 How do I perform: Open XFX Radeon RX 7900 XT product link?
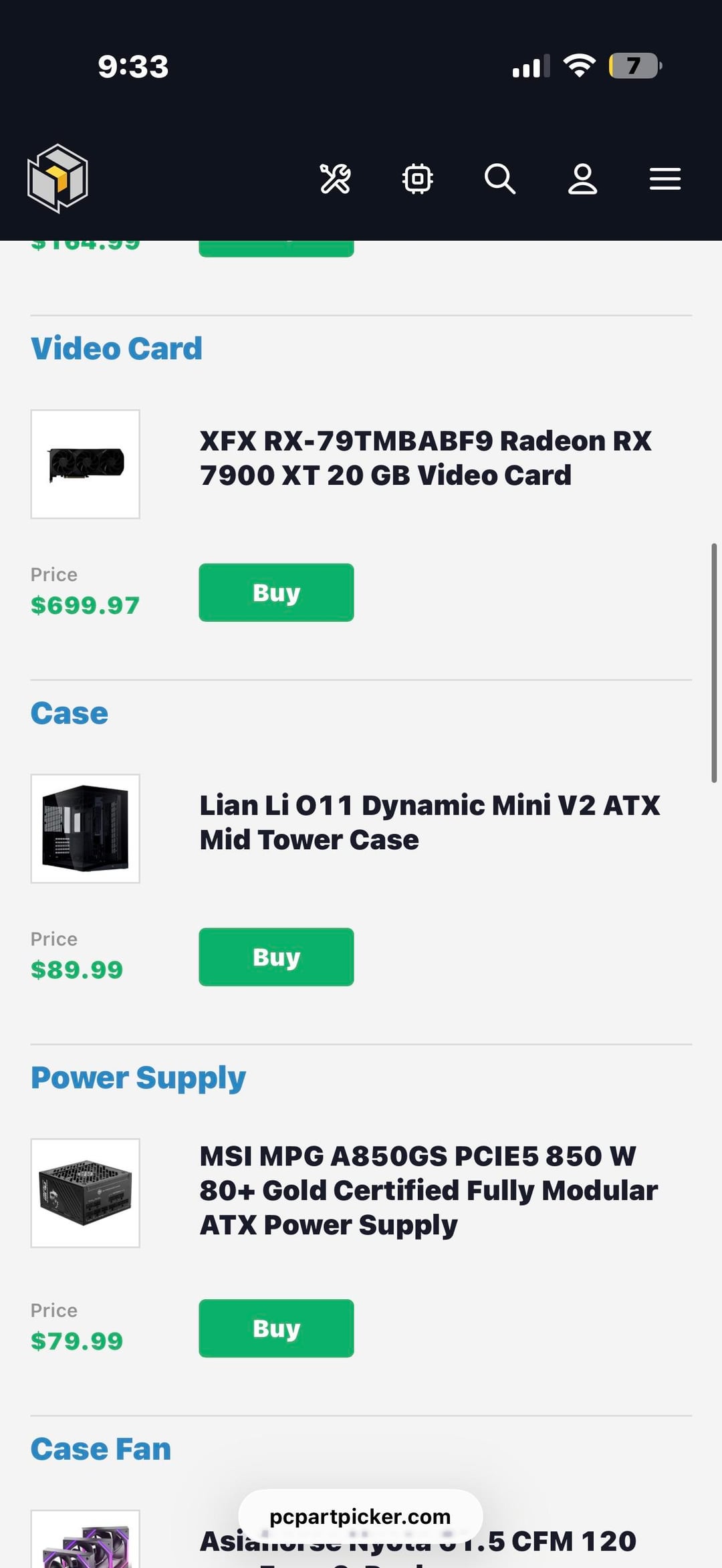[425, 458]
